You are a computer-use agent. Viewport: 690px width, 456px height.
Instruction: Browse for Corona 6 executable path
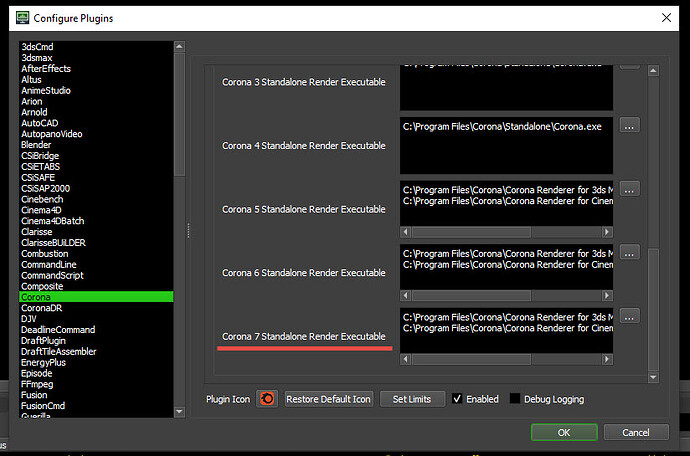point(630,253)
